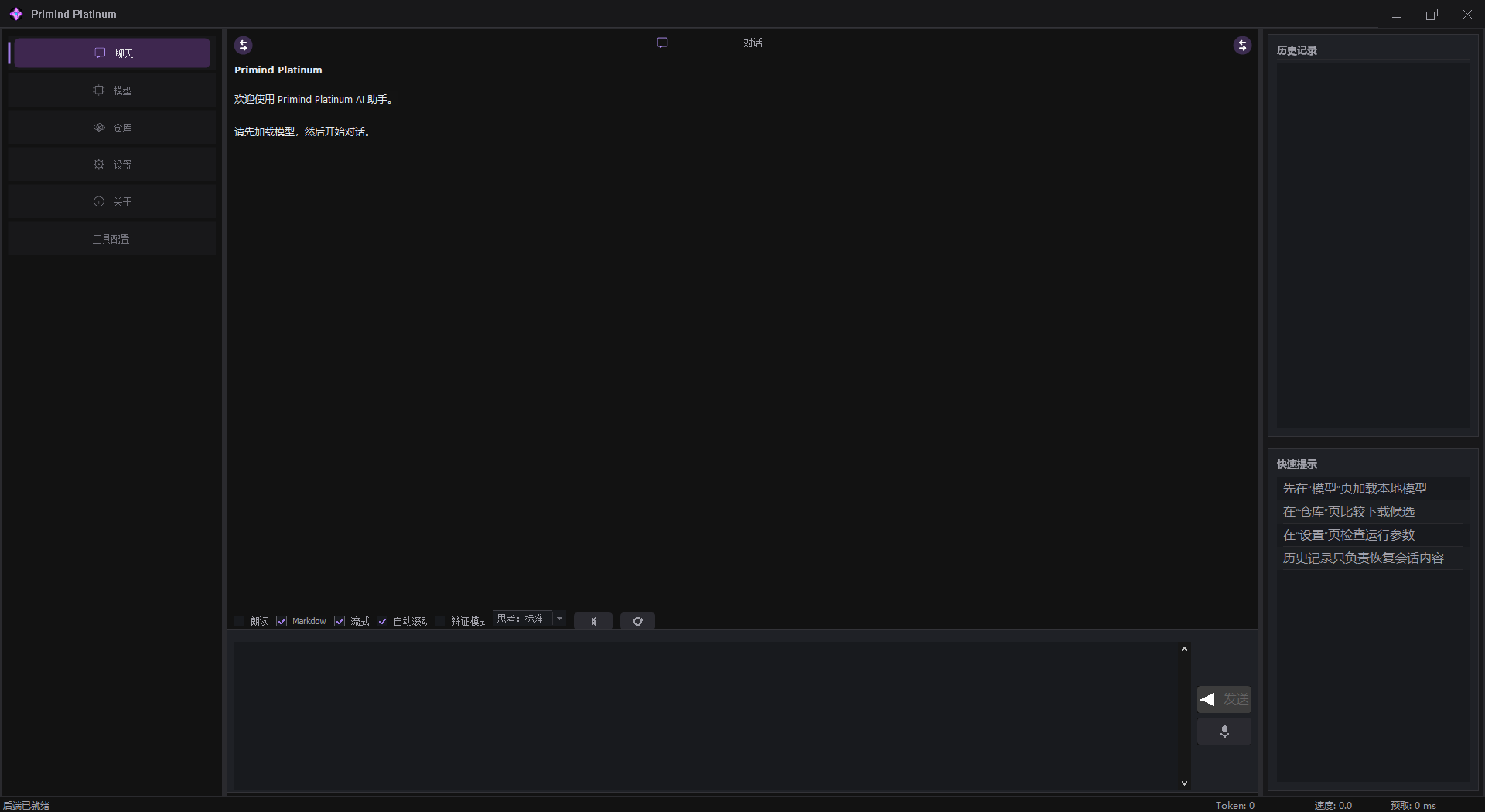The height and width of the screenshot is (812, 1485).
Task: Click the circular refresh icon button
Action: point(637,621)
